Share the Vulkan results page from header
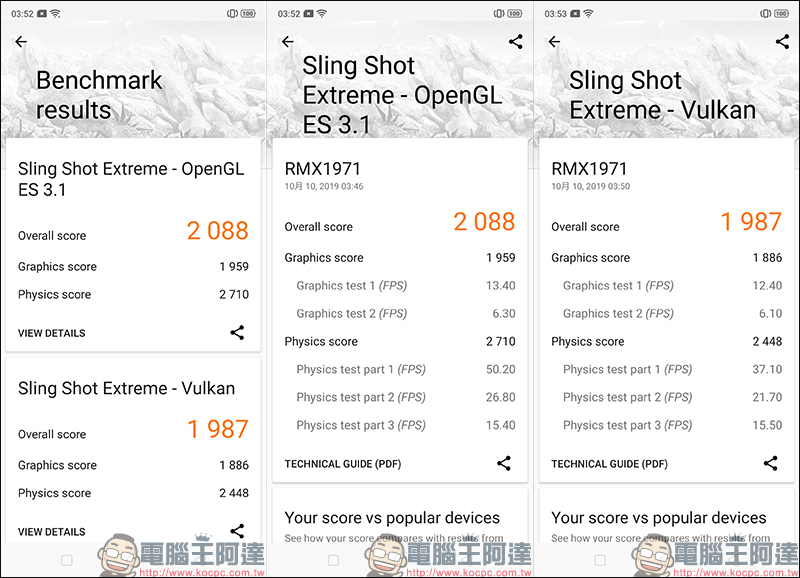 click(782, 42)
